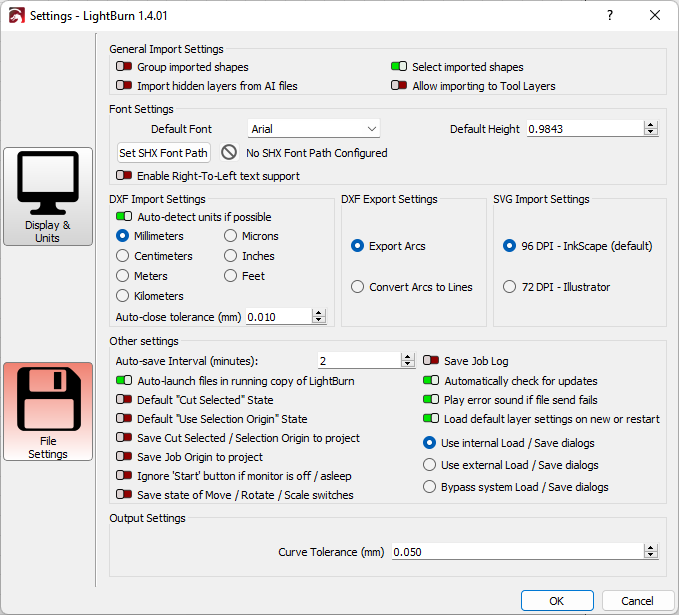Screen dimensions: 679x615
Task: Confirm settings with OK button
Action: coord(557,601)
